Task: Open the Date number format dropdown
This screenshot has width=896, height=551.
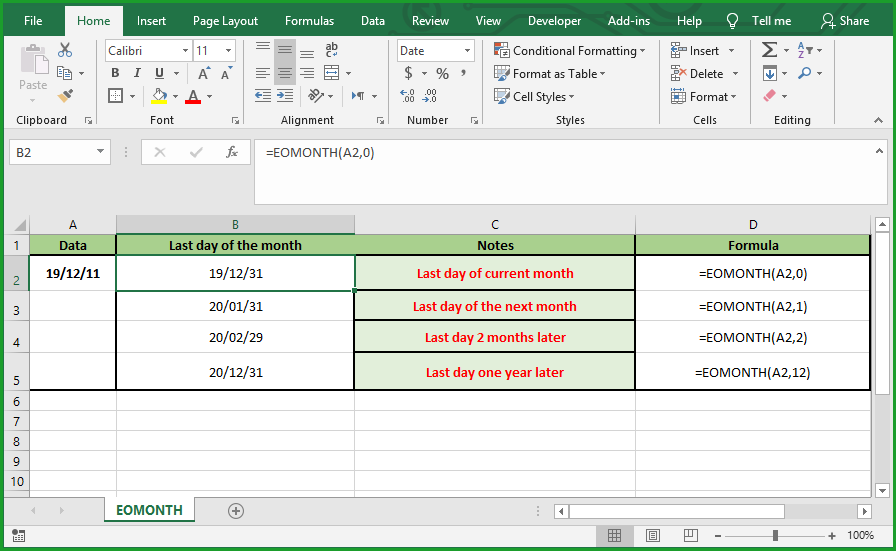Action: point(467,50)
